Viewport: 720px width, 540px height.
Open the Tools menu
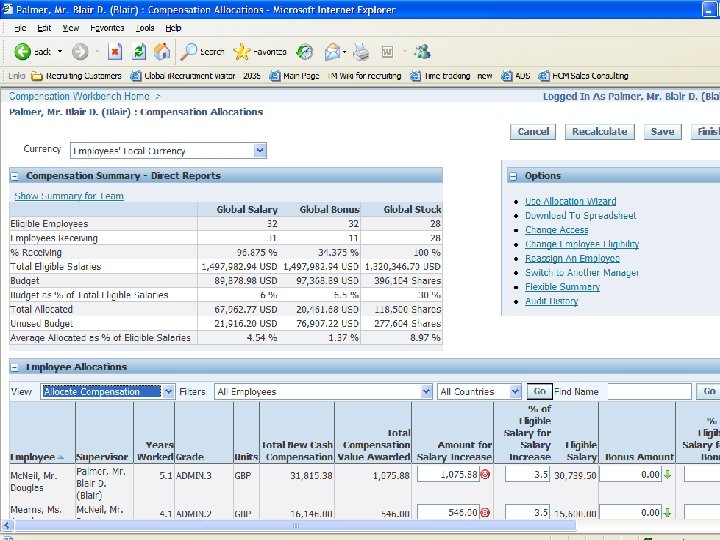[x=145, y=28]
